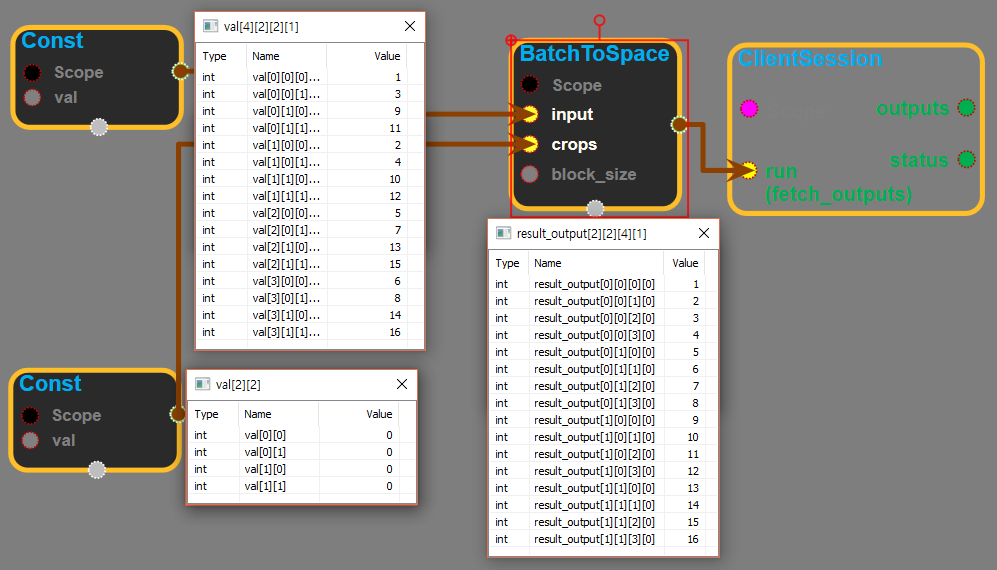The width and height of the screenshot is (997, 570).
Task: Click the run (fetch_outputs) input port
Action: click(x=749, y=171)
